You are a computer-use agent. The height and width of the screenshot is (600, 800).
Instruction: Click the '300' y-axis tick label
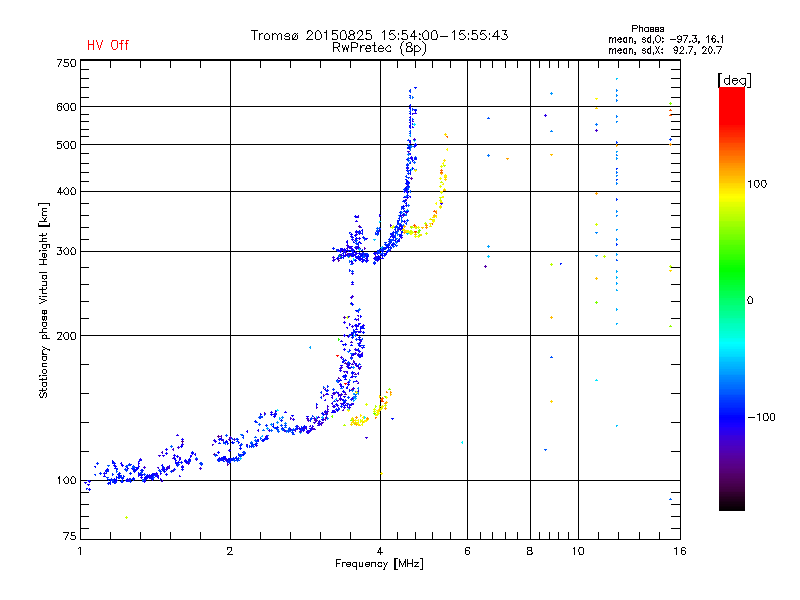point(66,251)
